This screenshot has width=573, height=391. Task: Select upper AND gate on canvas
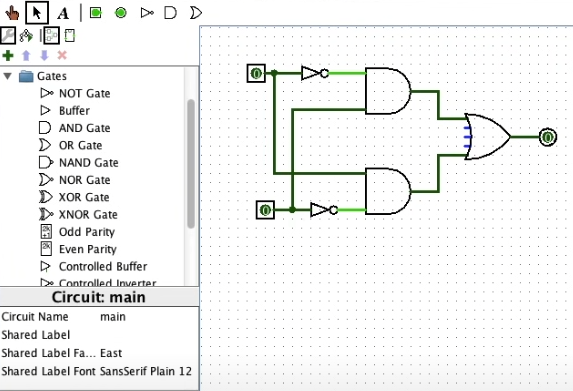(388, 91)
